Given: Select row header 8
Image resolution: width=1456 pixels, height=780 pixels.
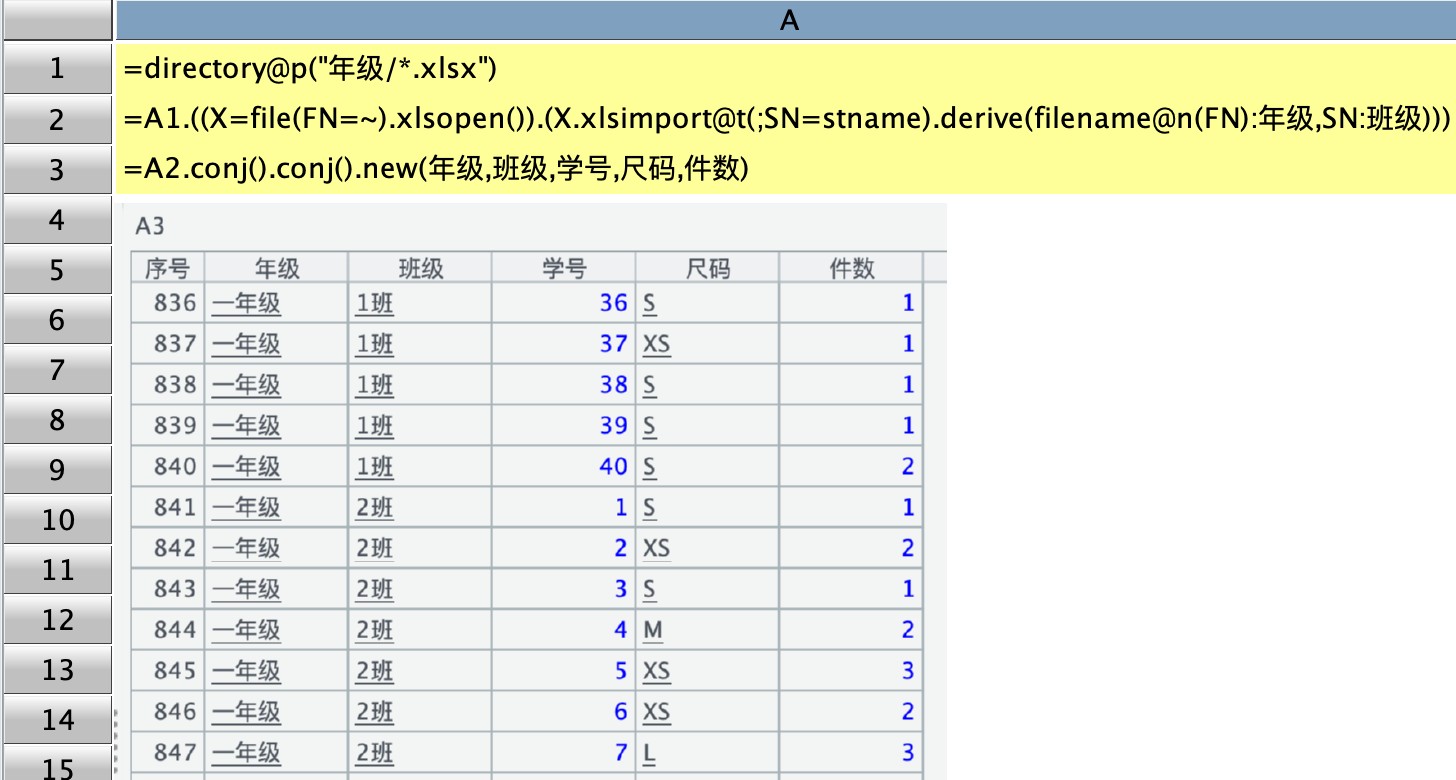Looking at the screenshot, I should click(56, 419).
